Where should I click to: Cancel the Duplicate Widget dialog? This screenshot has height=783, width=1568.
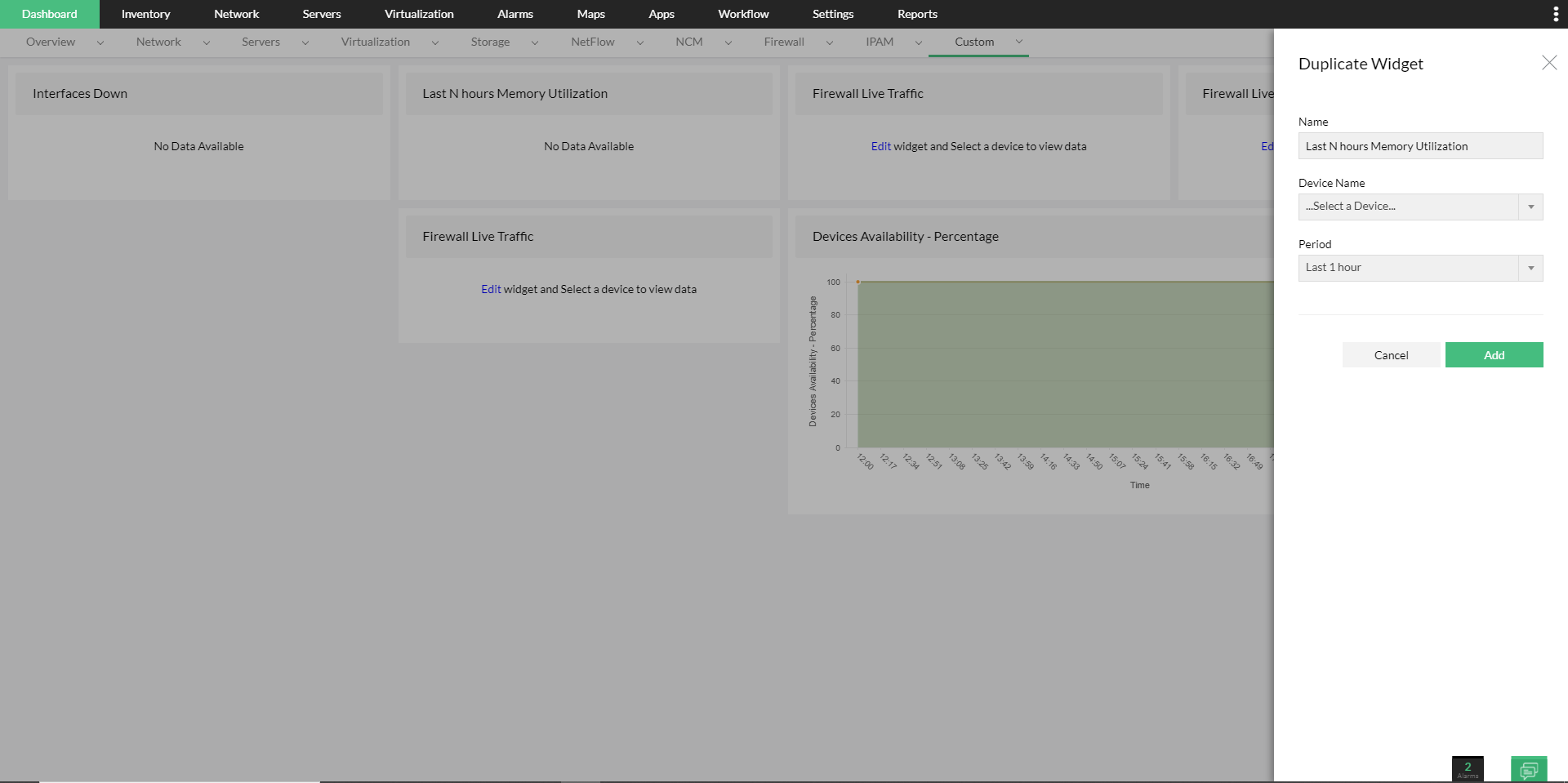1392,355
